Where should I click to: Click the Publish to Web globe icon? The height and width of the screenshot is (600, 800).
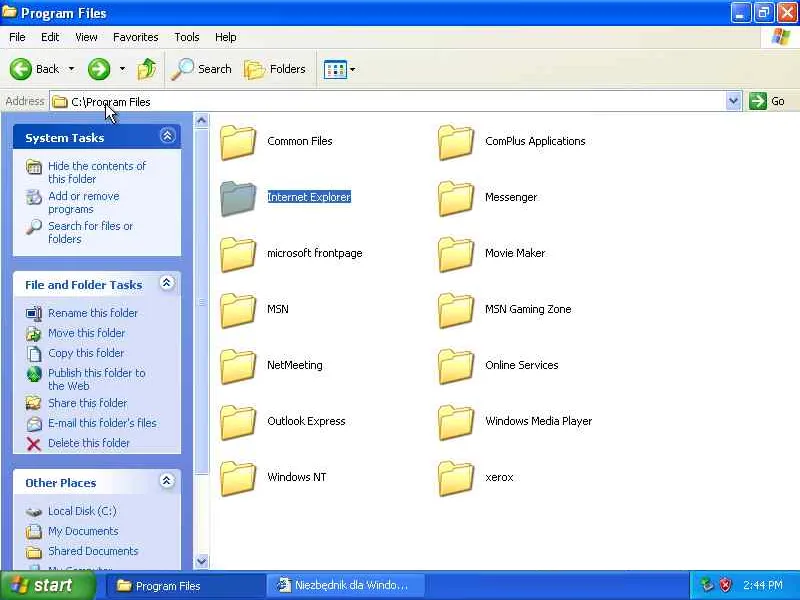(x=34, y=374)
